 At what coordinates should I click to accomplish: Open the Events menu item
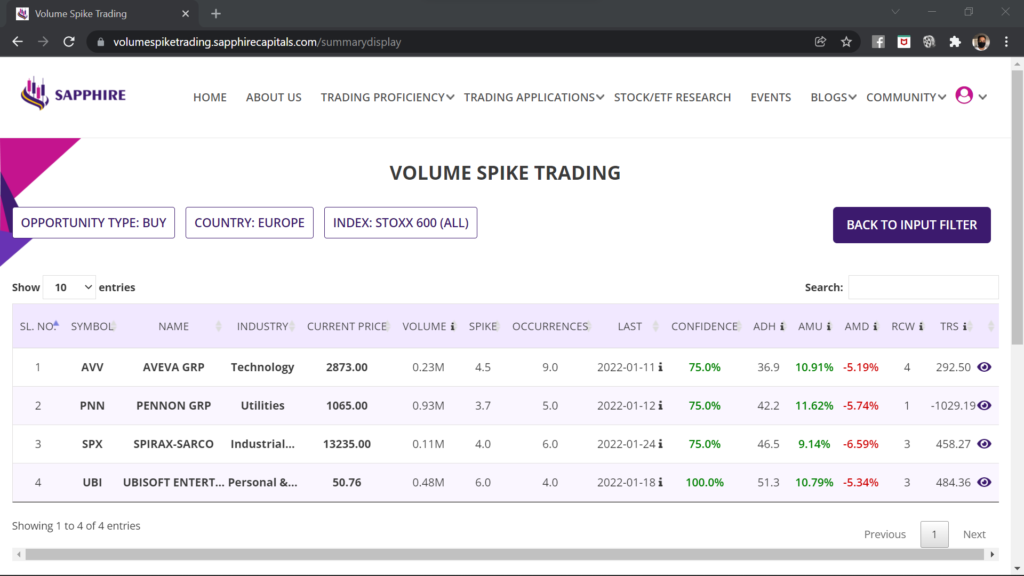click(770, 97)
